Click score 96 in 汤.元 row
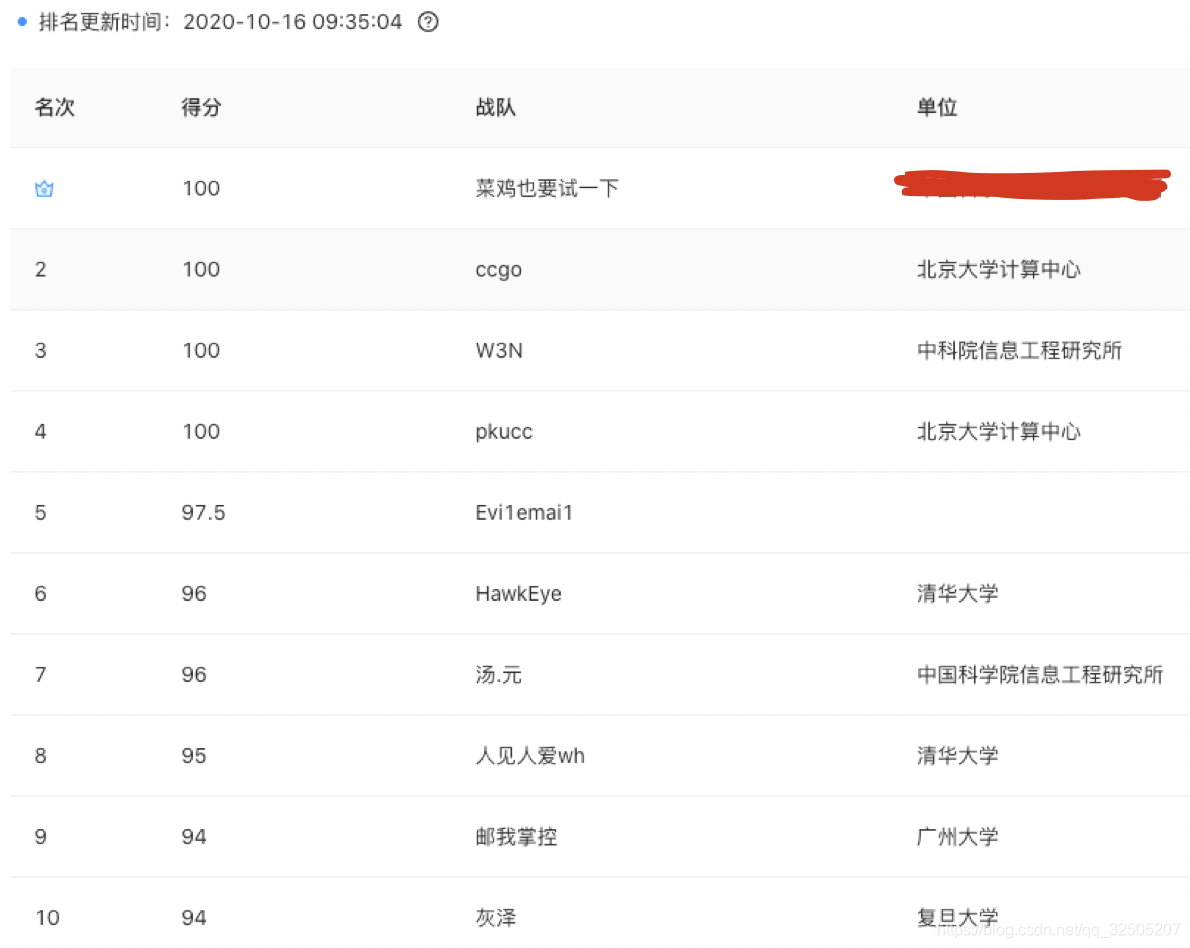 (194, 675)
